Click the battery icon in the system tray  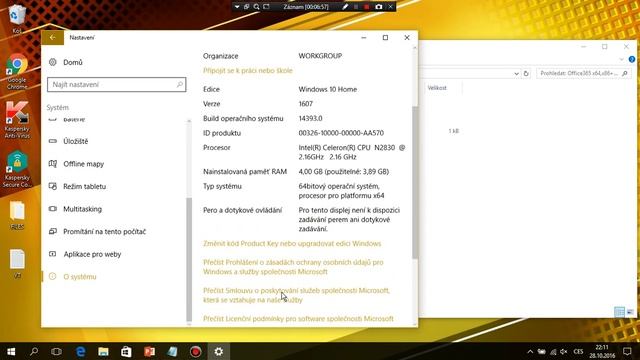coord(542,351)
